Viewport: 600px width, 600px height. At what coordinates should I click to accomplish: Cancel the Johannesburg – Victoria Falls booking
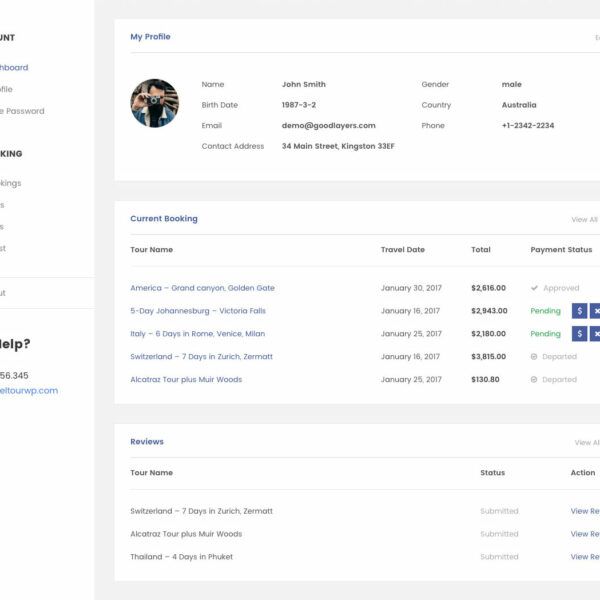click(x=595, y=311)
